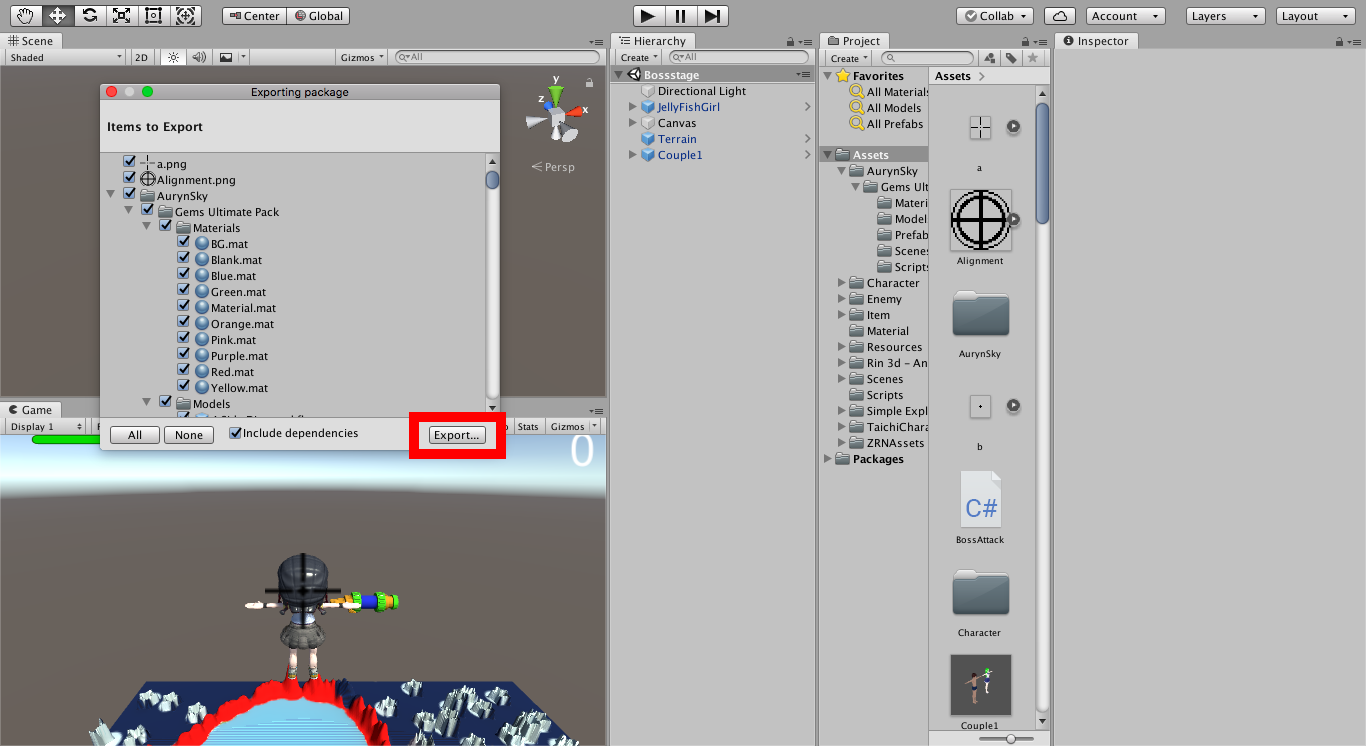Uncheck BG.mat in export list
The width and height of the screenshot is (1366, 746).
(x=183, y=241)
